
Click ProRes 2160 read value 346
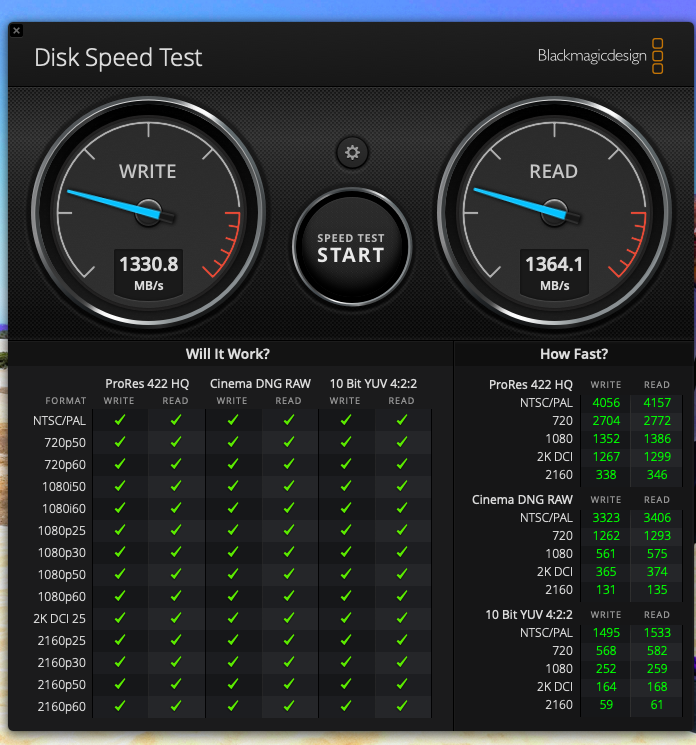coord(657,475)
